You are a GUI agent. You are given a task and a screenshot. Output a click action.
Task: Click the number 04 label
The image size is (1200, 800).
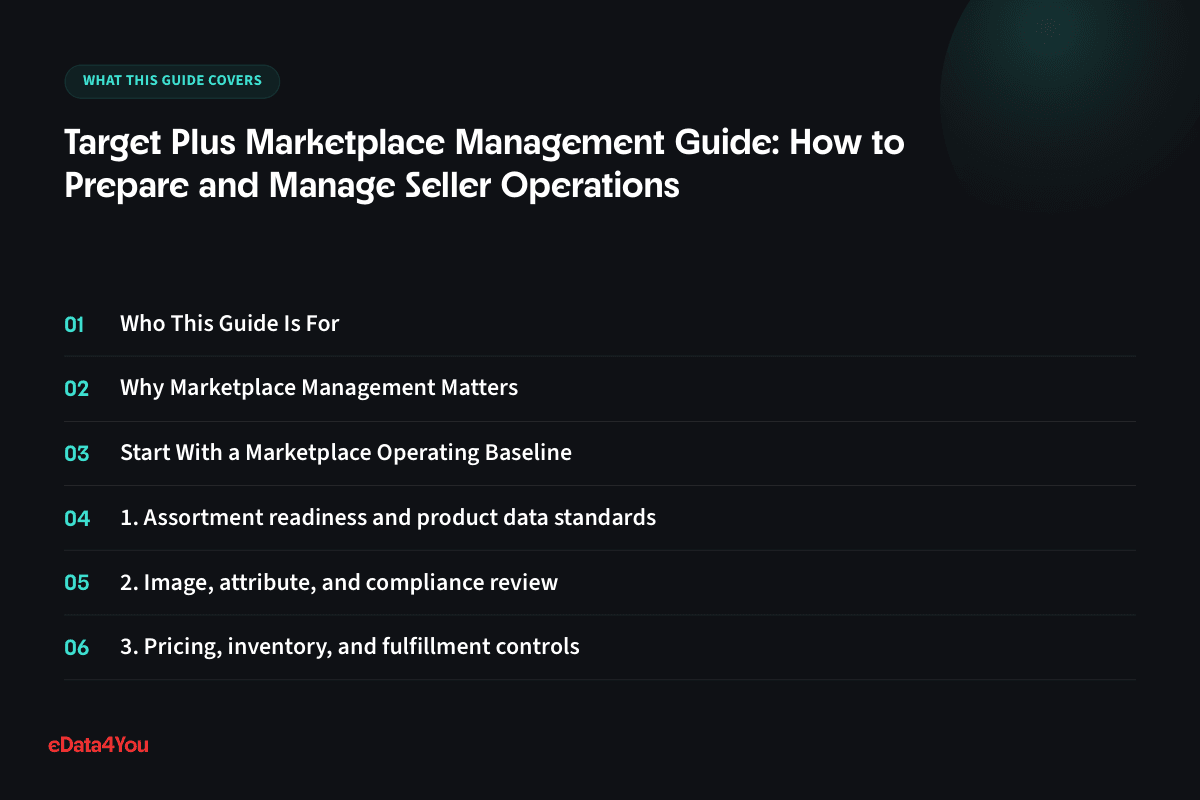click(x=77, y=518)
